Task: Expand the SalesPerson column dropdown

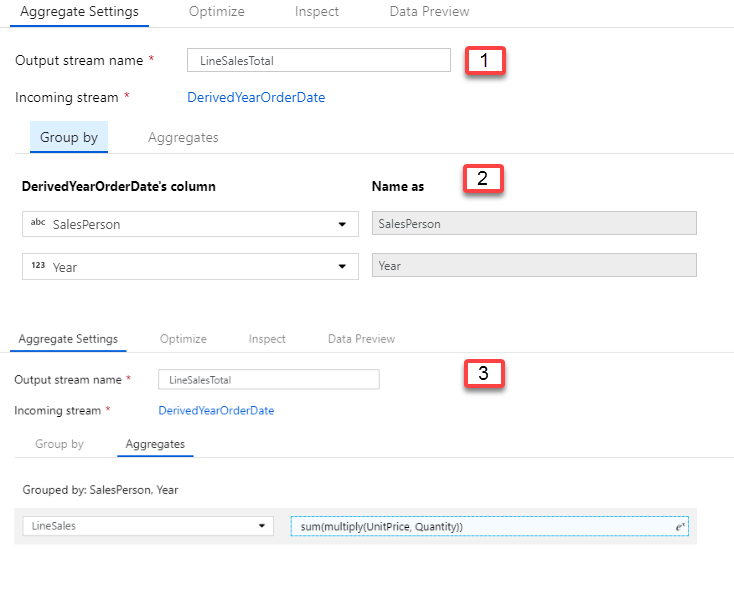Action: pos(342,224)
